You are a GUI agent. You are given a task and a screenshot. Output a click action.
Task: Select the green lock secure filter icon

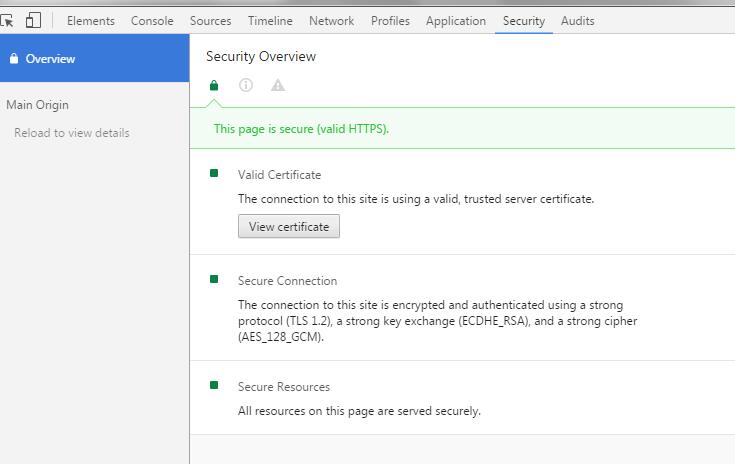pos(214,85)
